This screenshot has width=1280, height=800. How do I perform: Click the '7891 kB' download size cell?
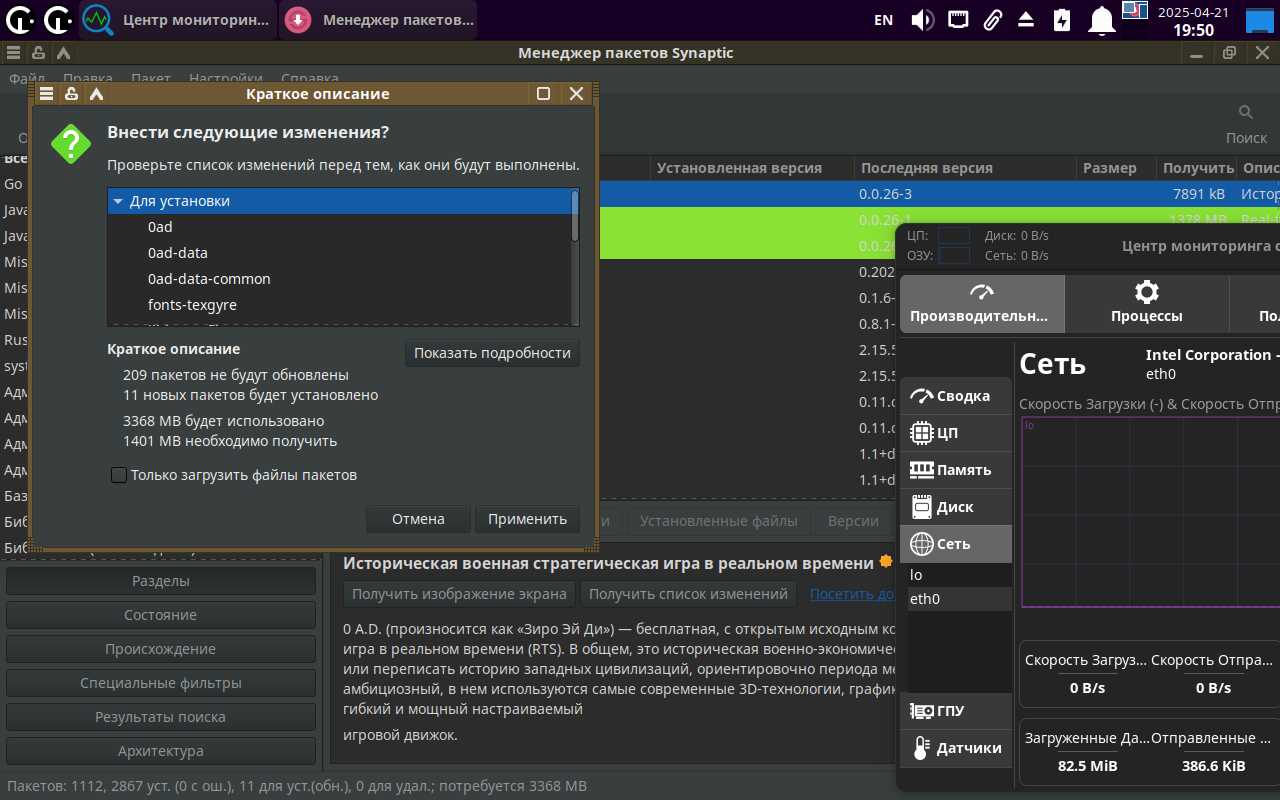[1199, 194]
